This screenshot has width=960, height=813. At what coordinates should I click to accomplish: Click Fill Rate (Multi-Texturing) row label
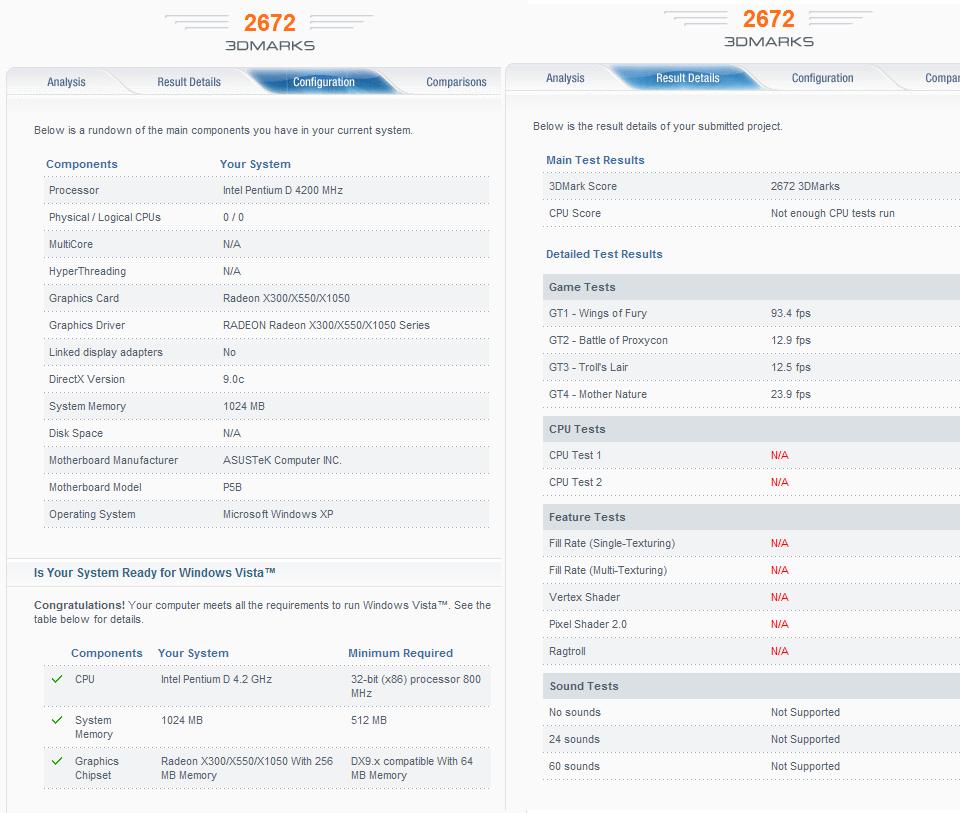click(608, 570)
